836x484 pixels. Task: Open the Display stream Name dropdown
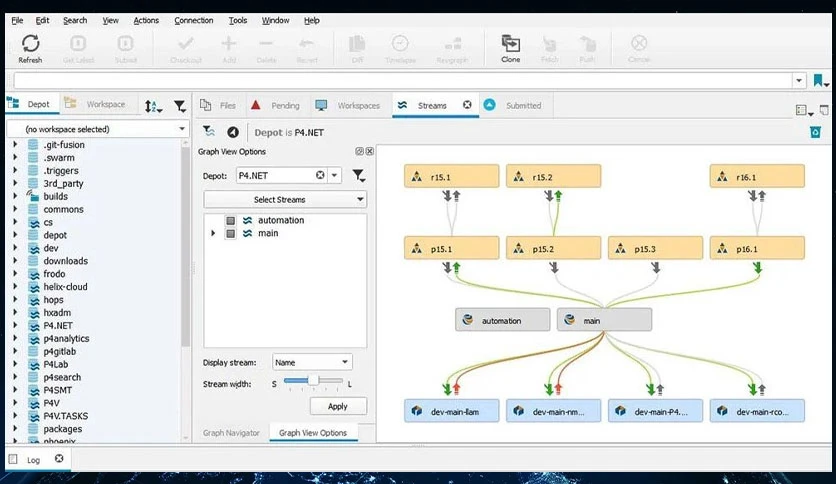pos(312,362)
